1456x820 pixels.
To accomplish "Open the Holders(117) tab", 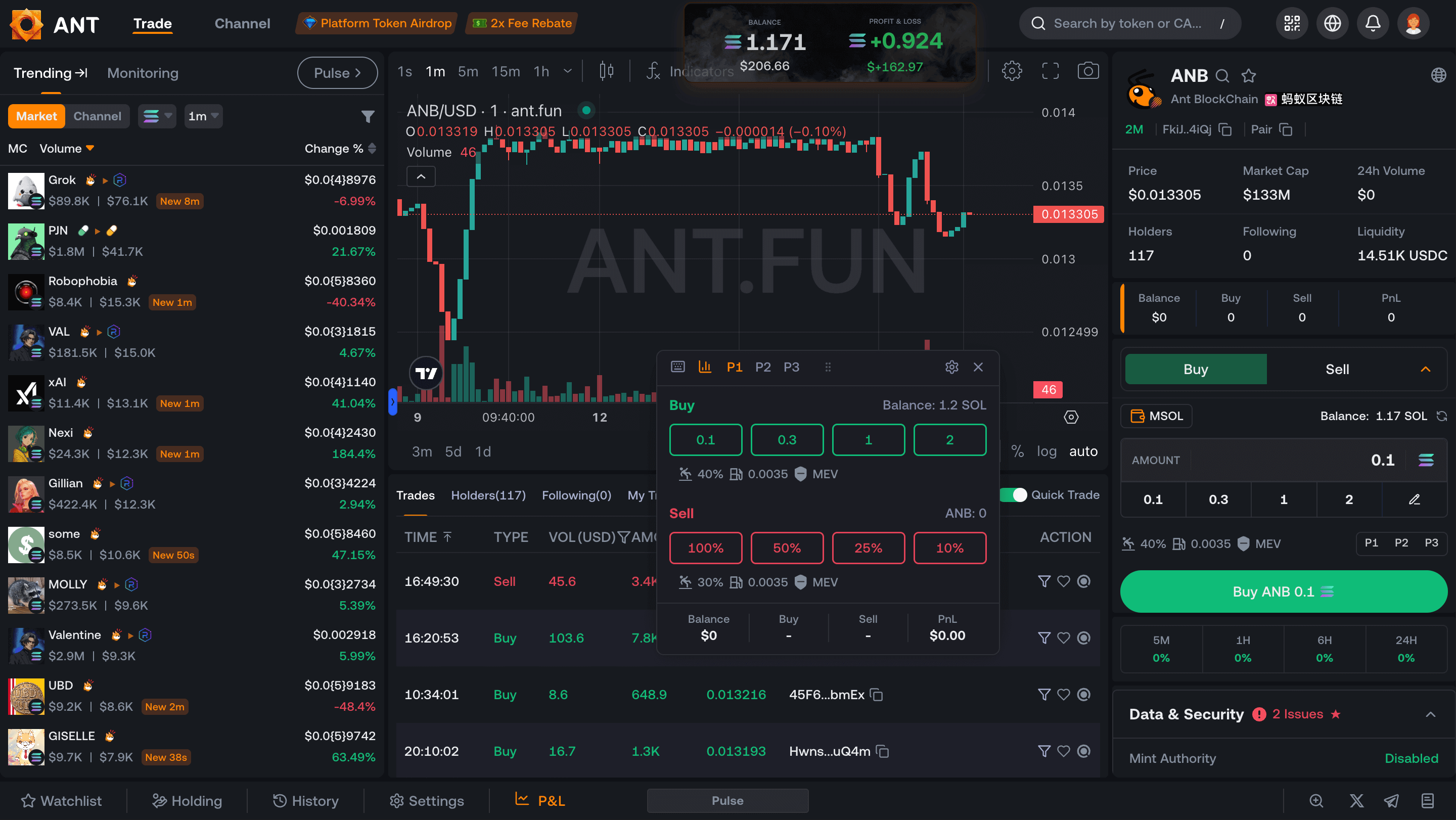I will click(488, 495).
